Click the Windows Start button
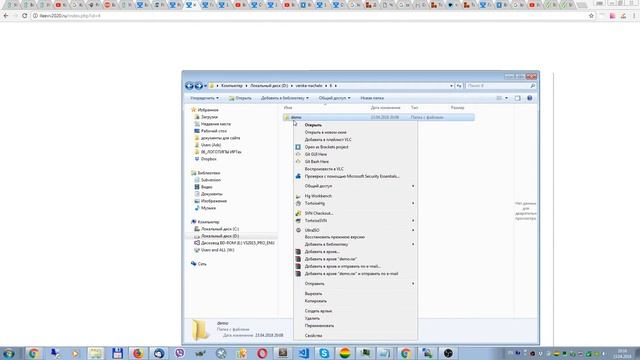640x360 pixels. point(9,353)
